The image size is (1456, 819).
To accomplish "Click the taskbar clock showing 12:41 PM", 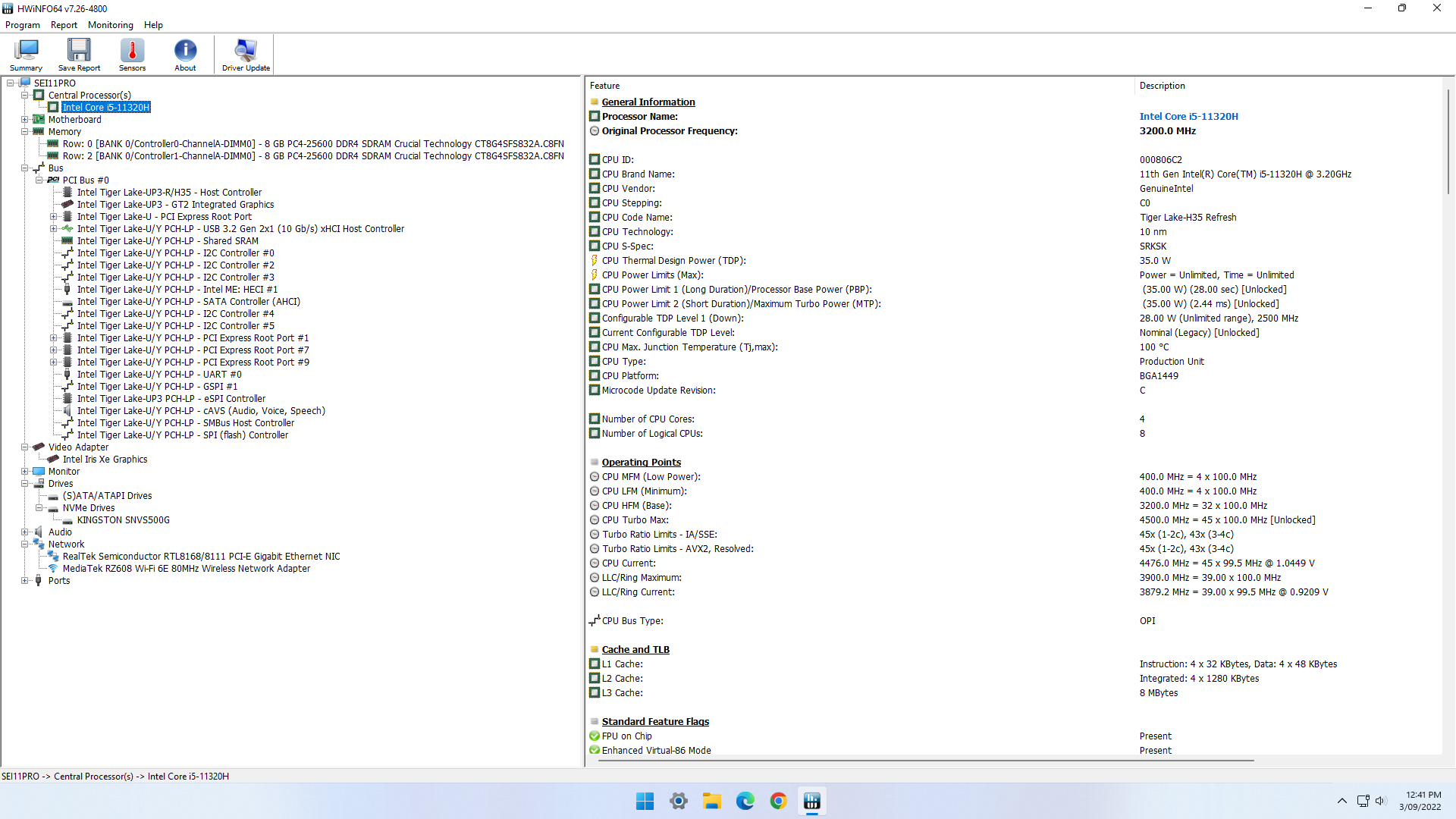I will tap(1422, 801).
